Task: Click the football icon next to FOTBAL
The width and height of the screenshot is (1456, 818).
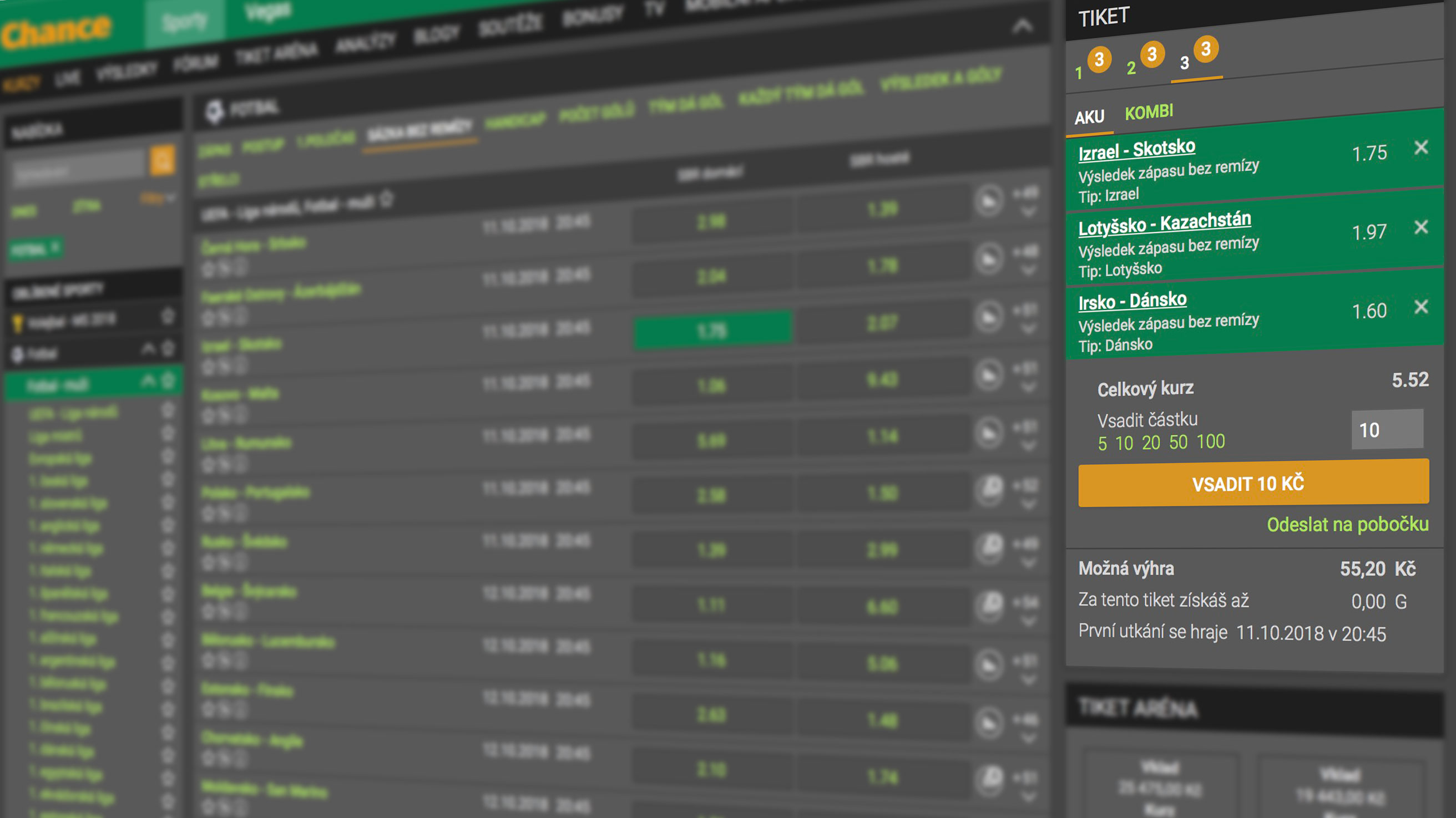Action: point(214,111)
